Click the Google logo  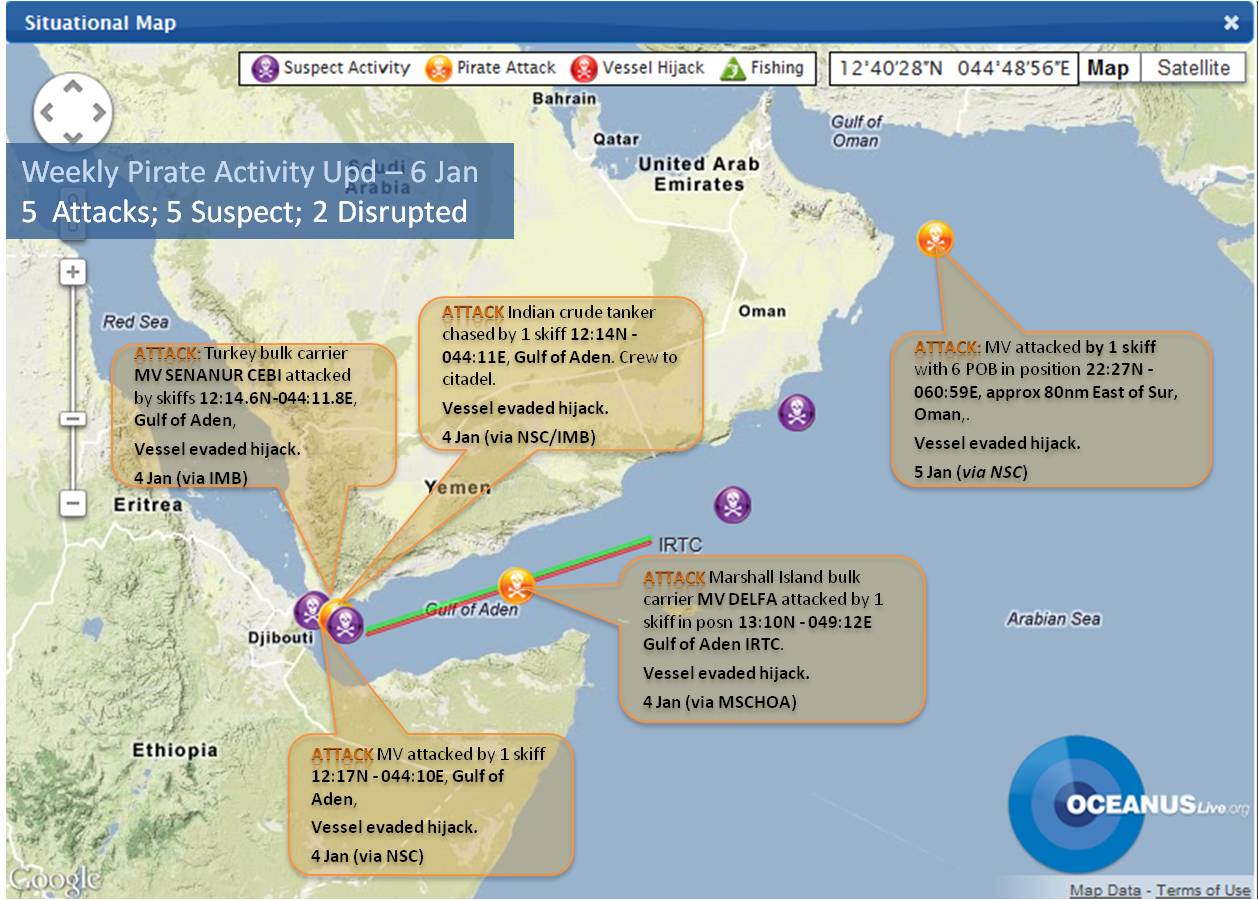(x=55, y=879)
